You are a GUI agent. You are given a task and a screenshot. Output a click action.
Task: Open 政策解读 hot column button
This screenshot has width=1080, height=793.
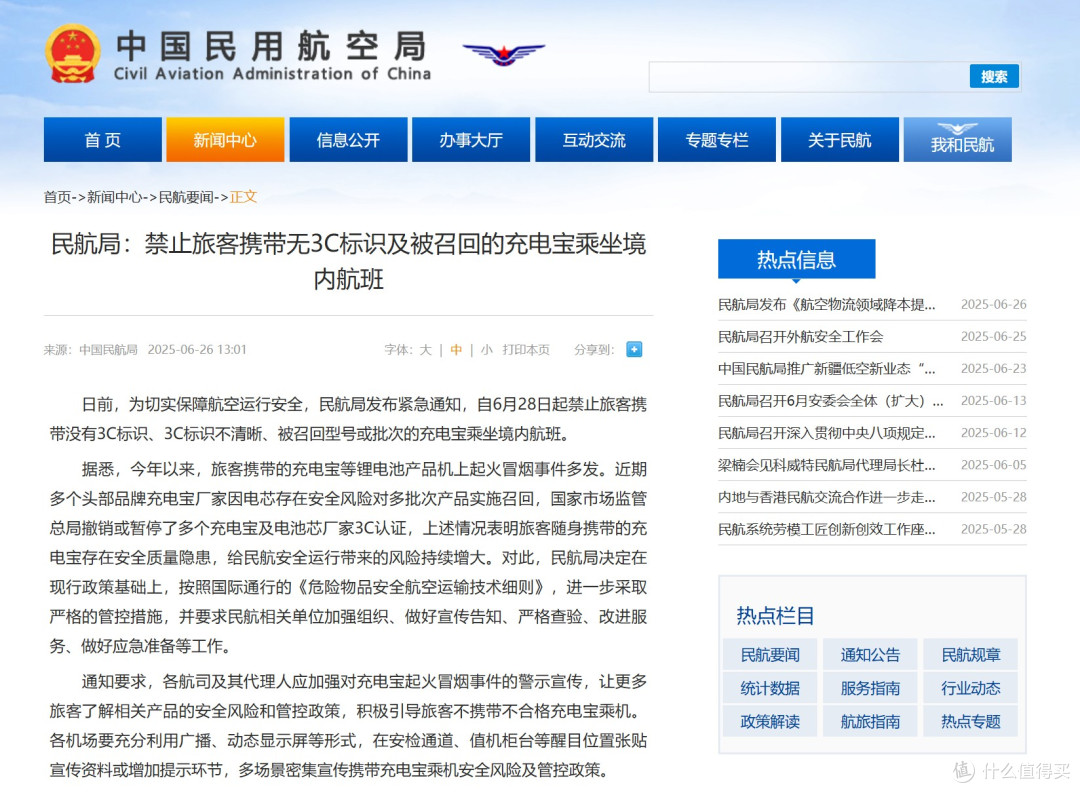point(770,721)
